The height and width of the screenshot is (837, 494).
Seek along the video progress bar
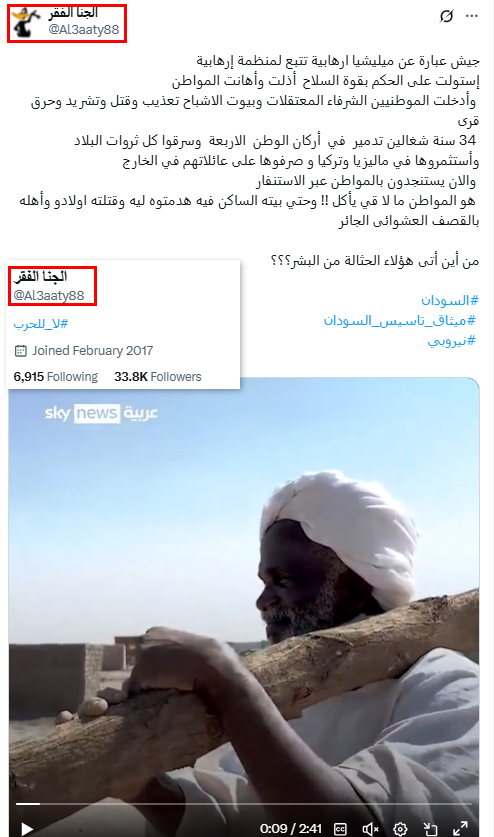click(244, 803)
